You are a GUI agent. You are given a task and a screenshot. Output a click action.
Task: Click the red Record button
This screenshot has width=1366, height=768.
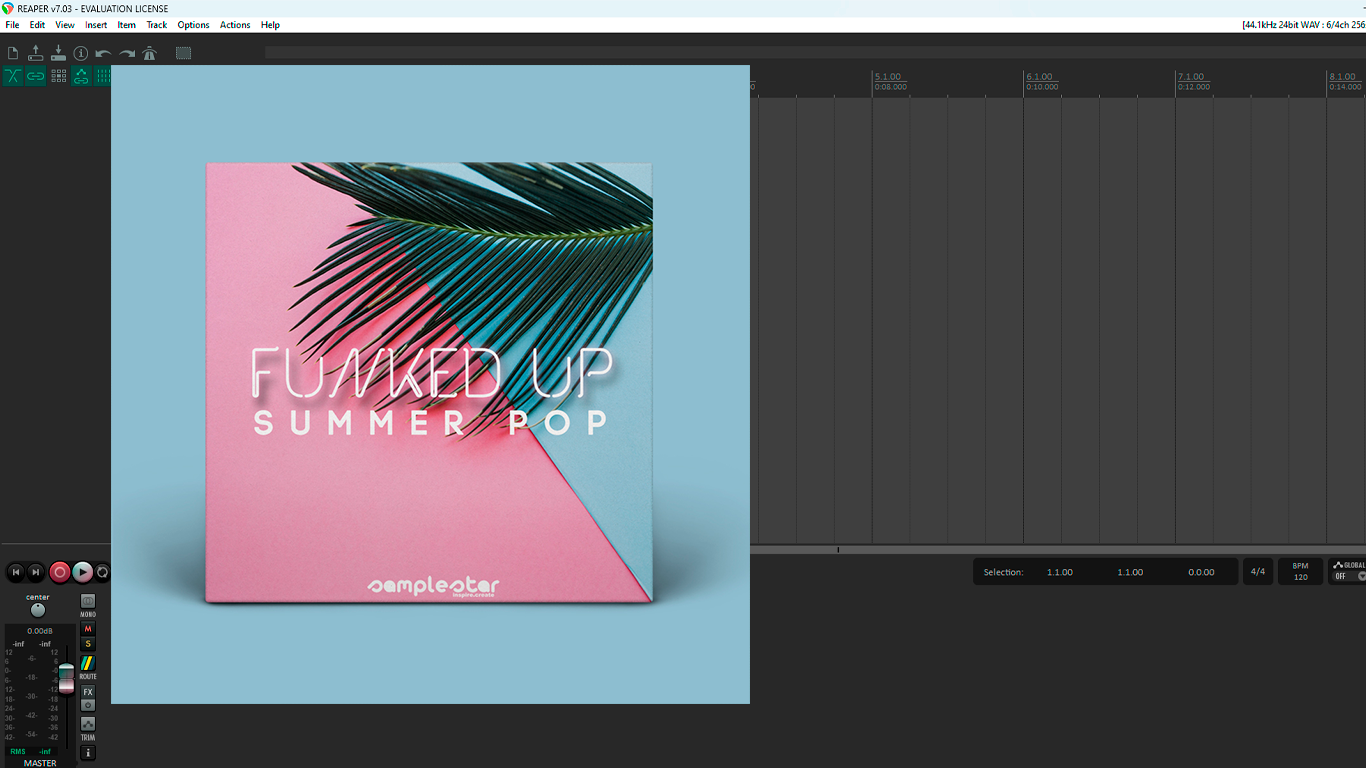tap(60, 572)
